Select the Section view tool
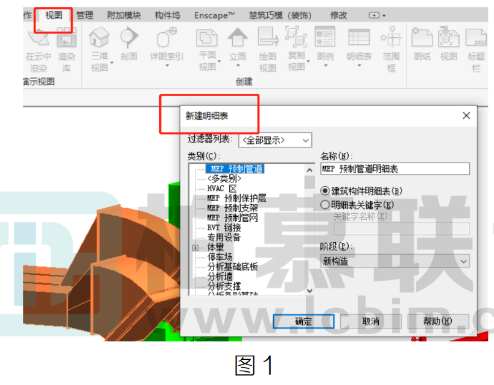 [129, 37]
